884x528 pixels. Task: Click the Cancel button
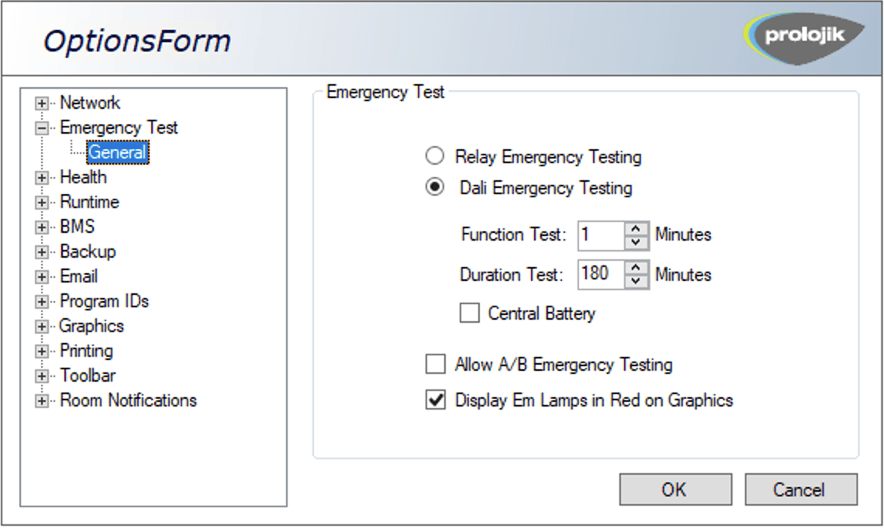(x=801, y=490)
